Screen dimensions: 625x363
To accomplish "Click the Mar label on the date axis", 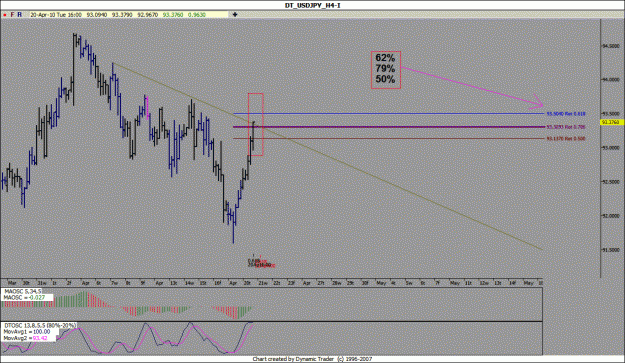I will tap(12, 283).
